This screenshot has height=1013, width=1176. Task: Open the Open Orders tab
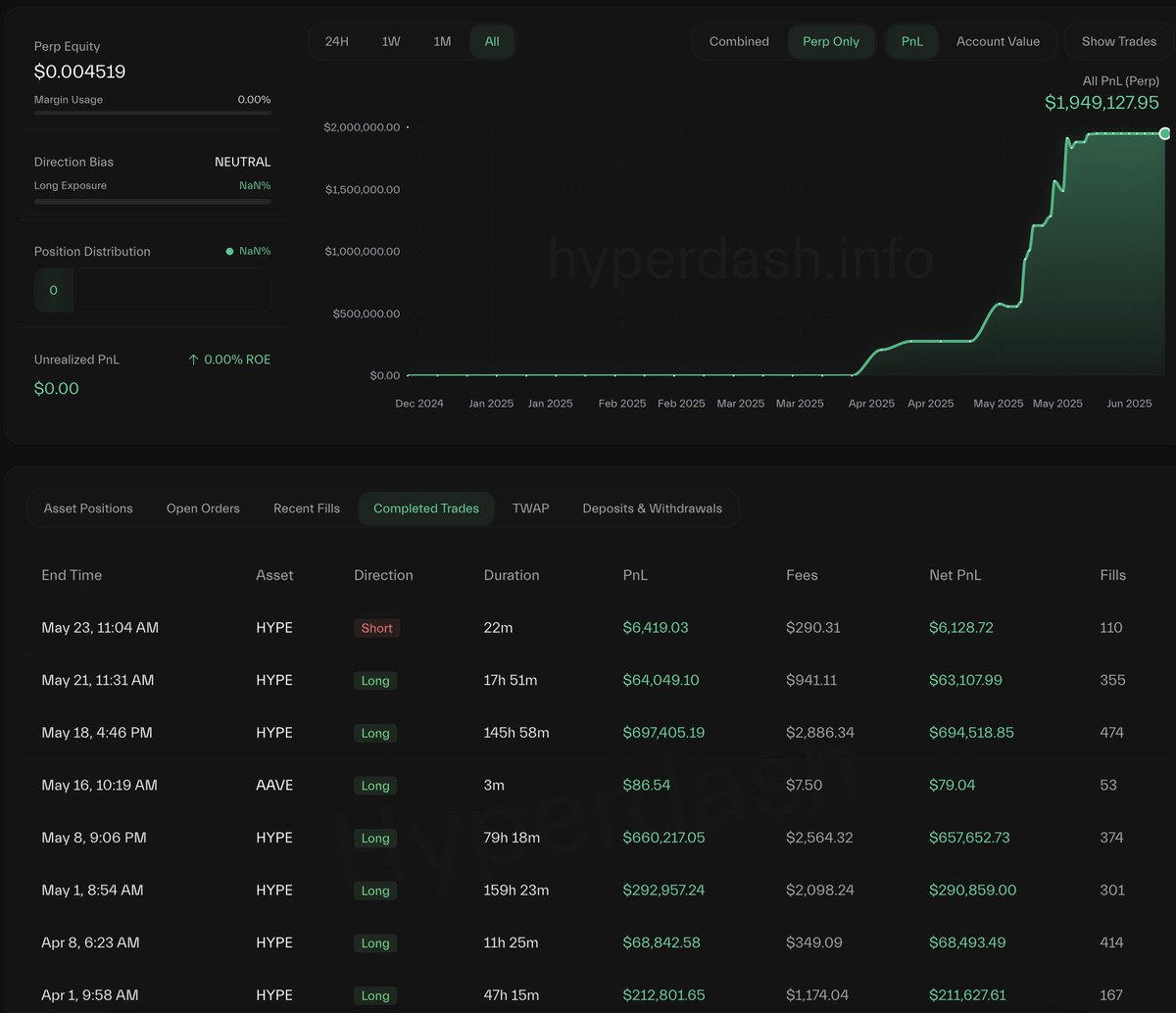pos(203,508)
